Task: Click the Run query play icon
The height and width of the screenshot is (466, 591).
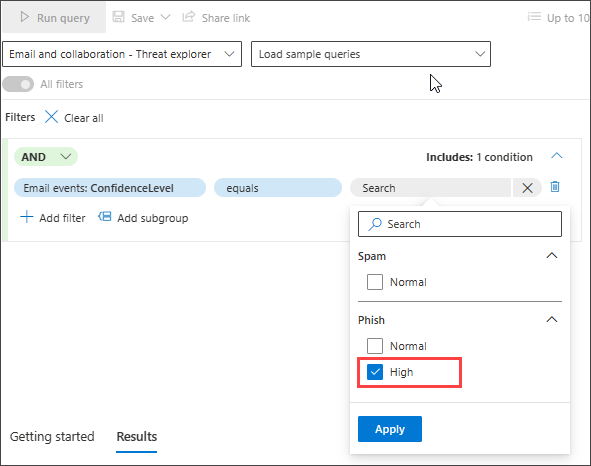Action: [24, 17]
